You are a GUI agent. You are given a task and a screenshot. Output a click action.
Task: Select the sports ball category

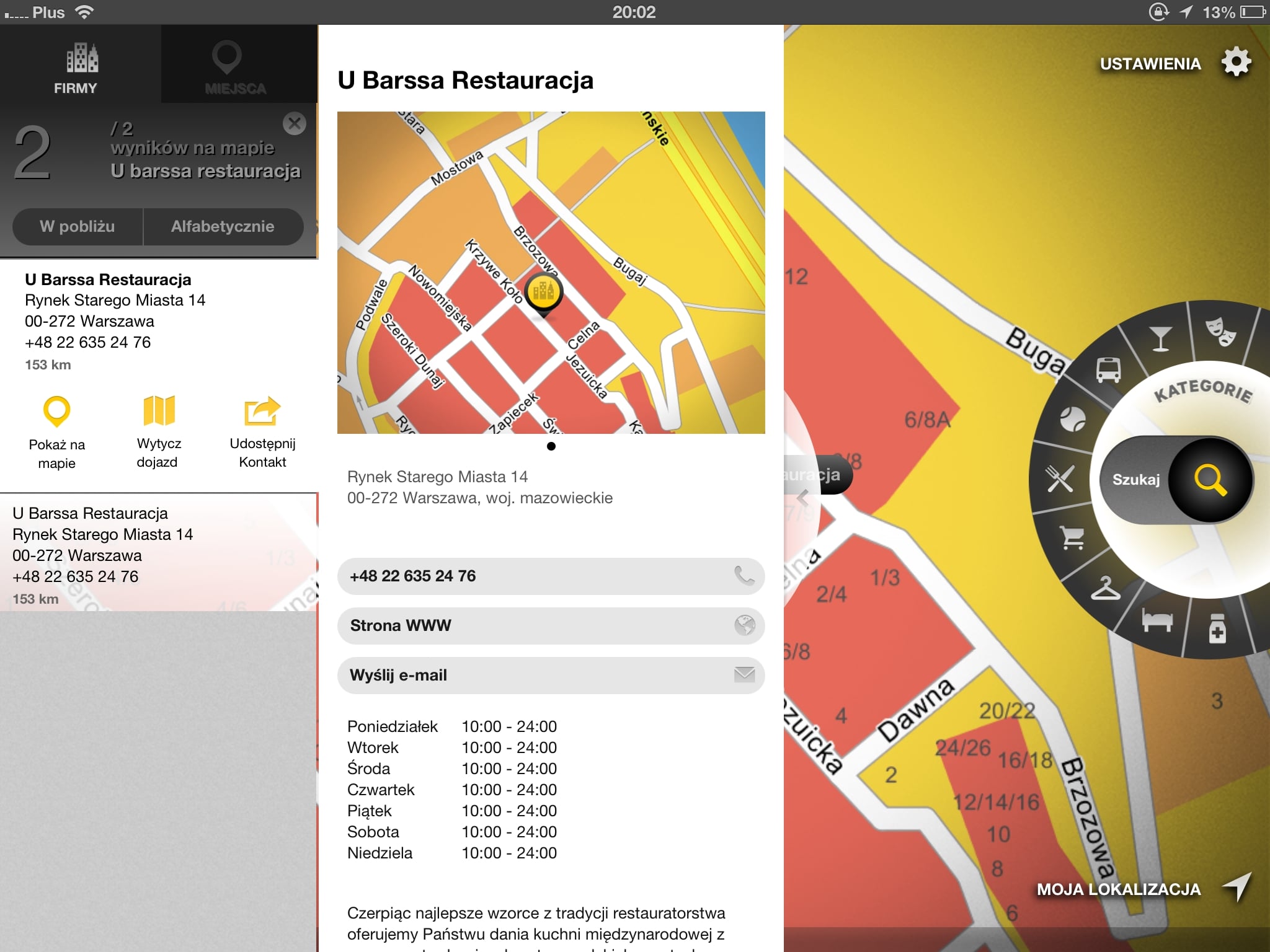[x=1072, y=420]
